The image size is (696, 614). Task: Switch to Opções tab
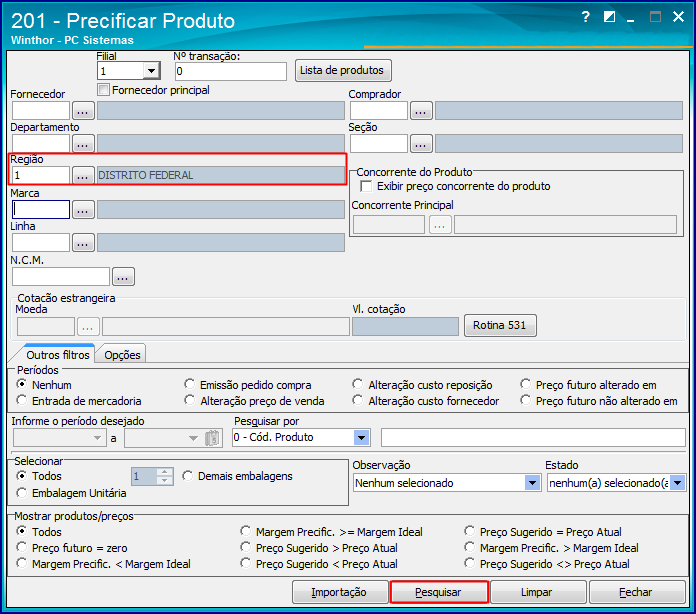(x=122, y=355)
